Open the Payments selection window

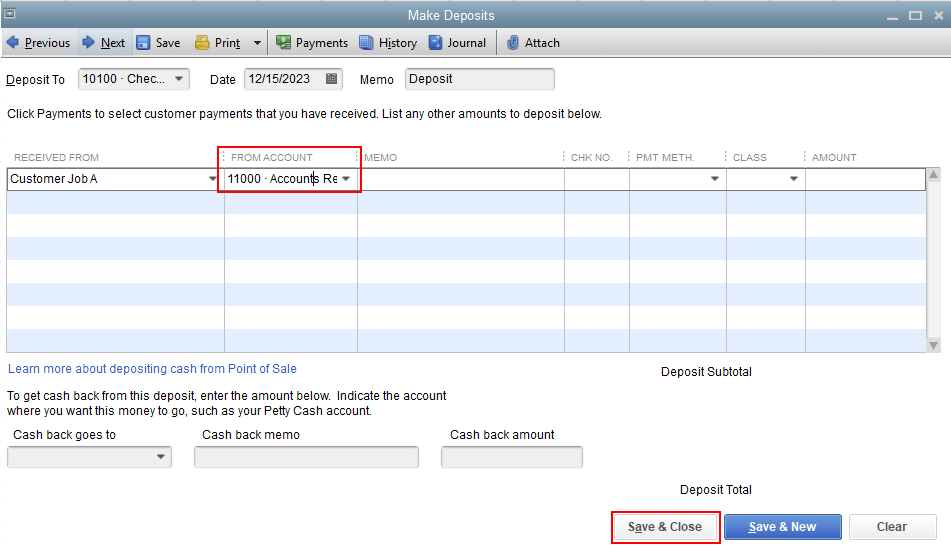312,42
